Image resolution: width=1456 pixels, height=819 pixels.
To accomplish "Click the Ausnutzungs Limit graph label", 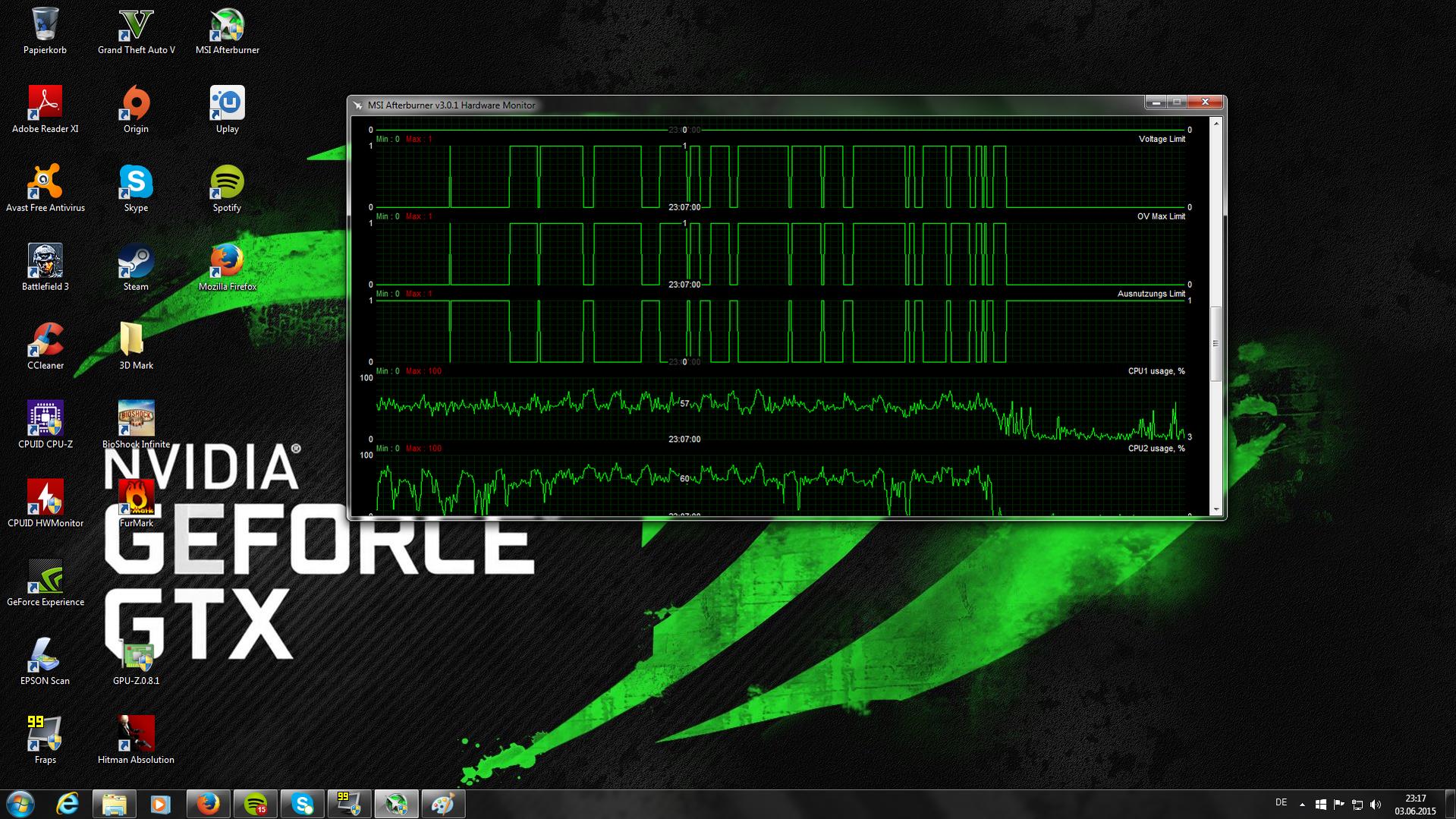I will (x=1151, y=294).
